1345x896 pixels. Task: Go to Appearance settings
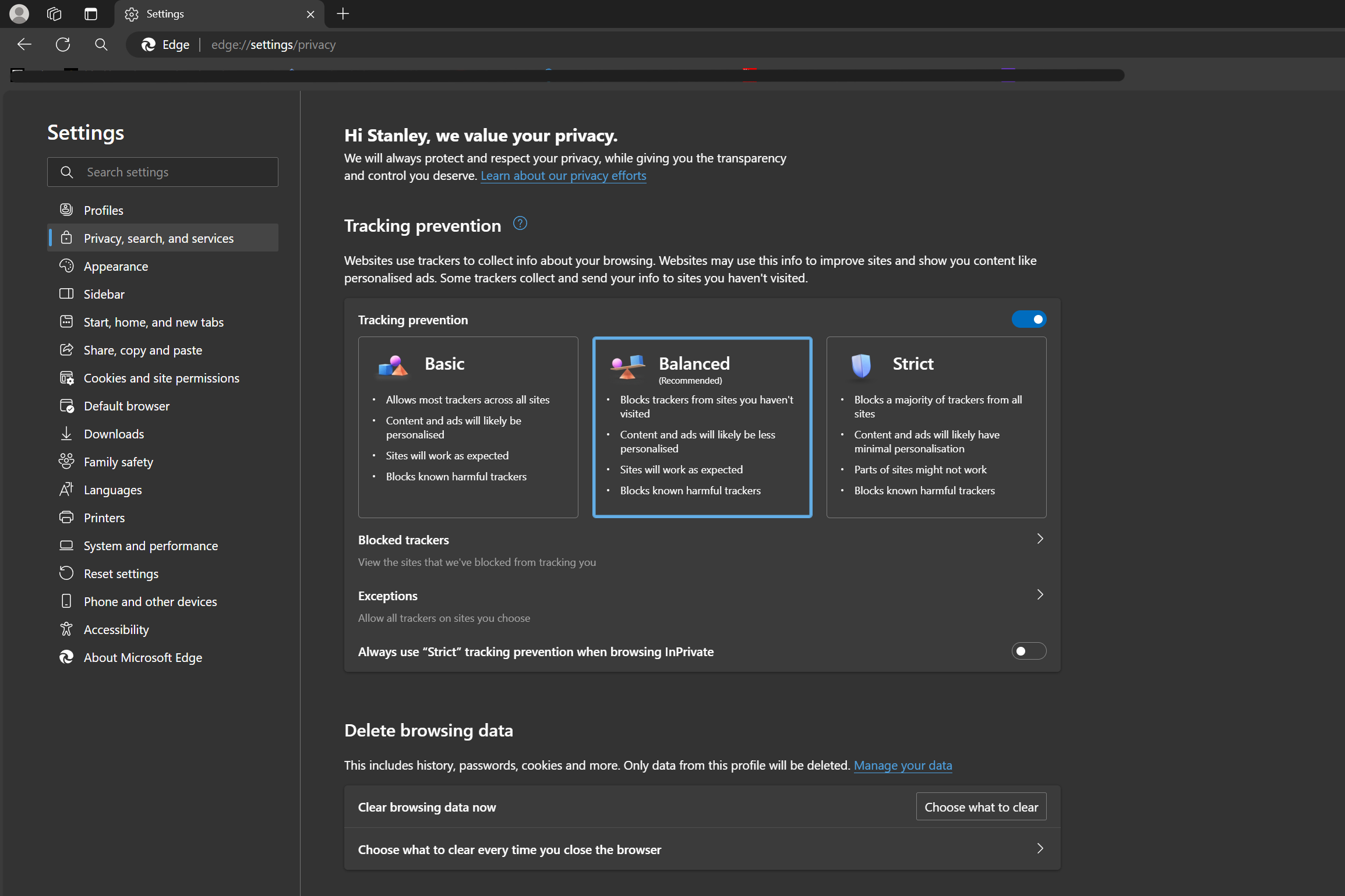coord(116,266)
